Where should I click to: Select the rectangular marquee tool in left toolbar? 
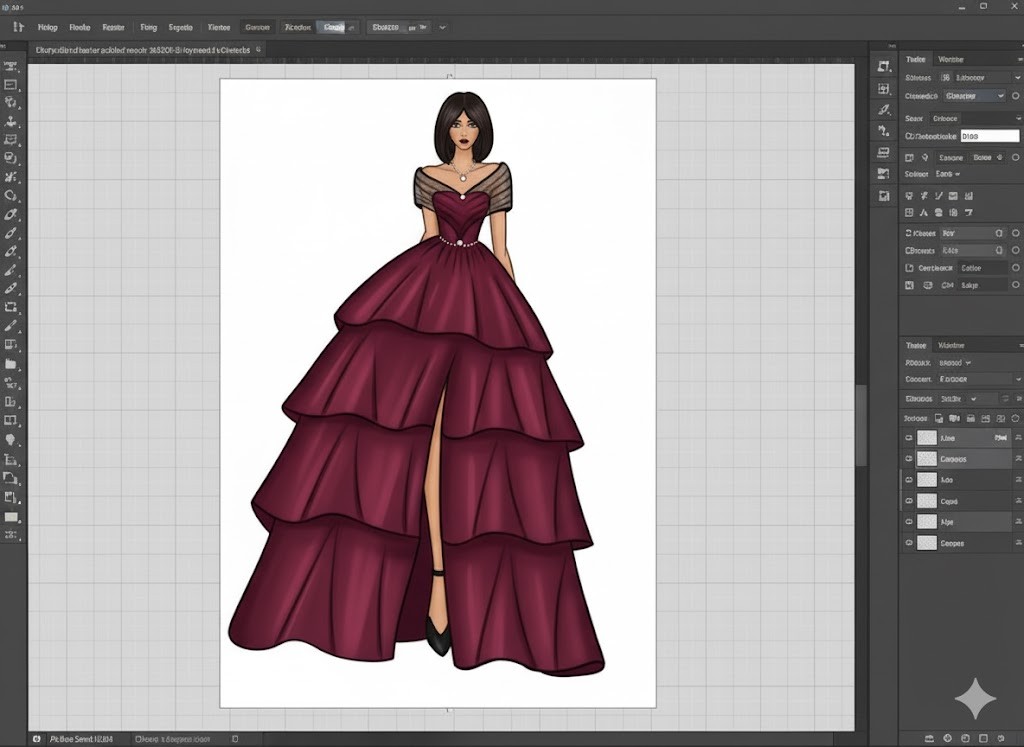[12, 85]
